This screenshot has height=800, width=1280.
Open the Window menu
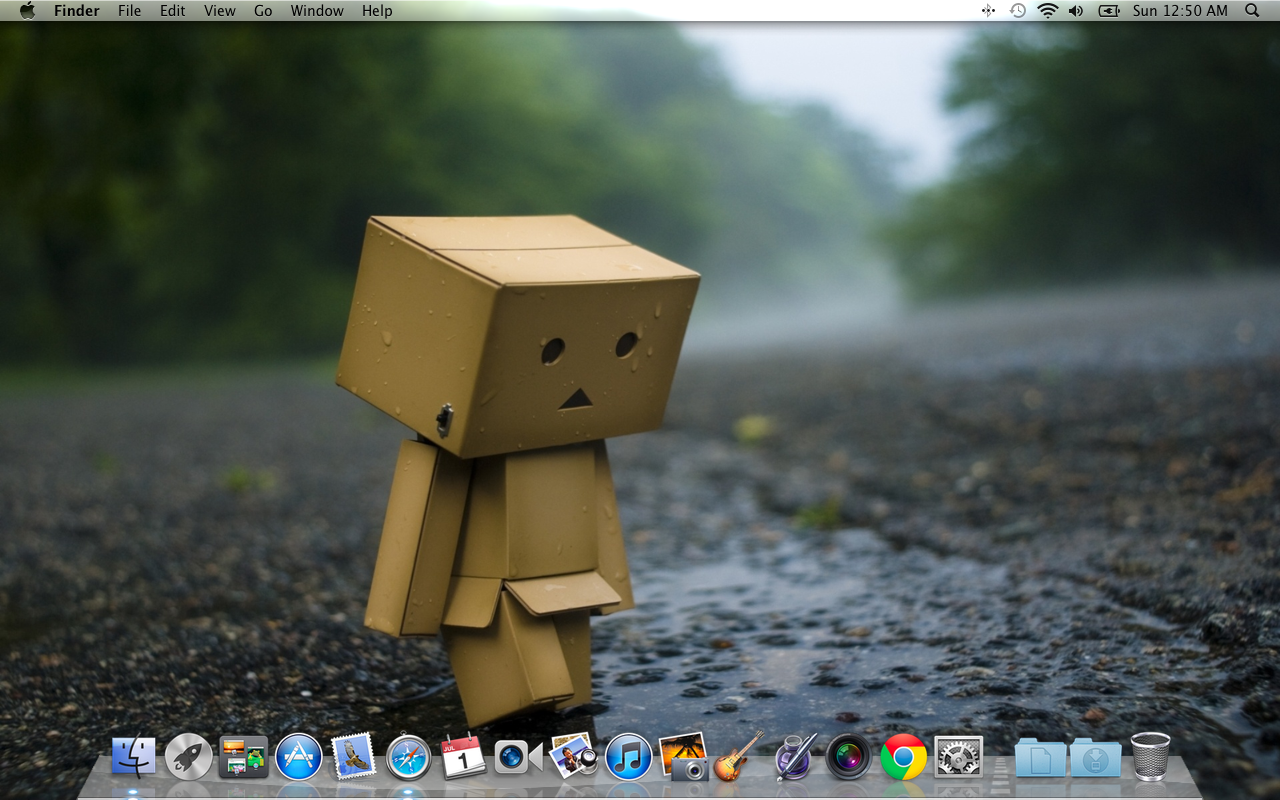click(316, 11)
